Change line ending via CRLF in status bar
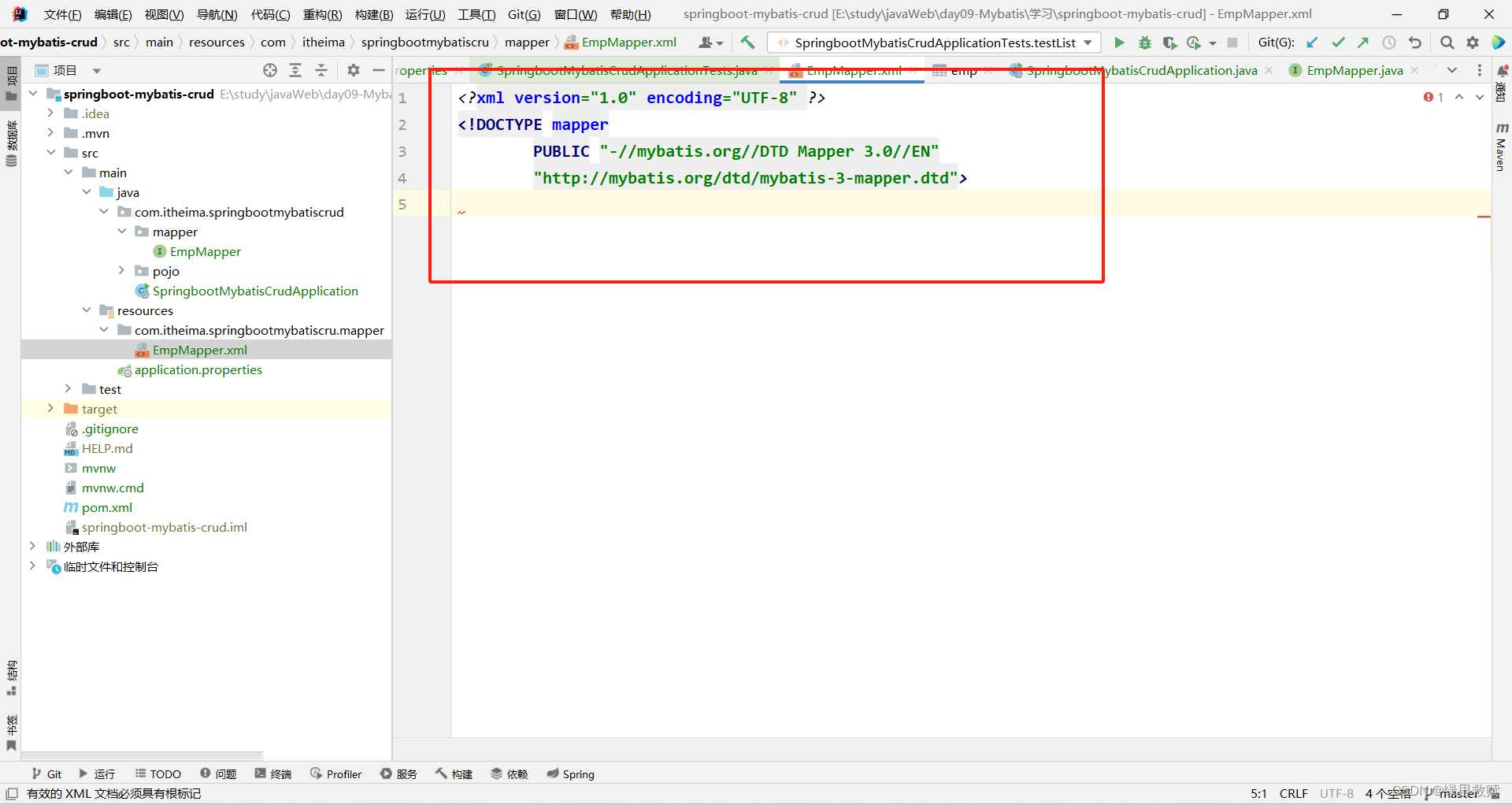1512x805 pixels. click(x=1294, y=793)
